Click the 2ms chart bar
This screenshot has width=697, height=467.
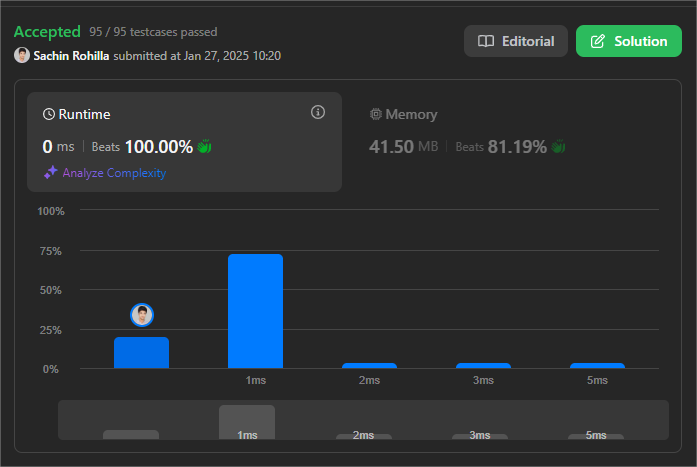tap(369, 366)
